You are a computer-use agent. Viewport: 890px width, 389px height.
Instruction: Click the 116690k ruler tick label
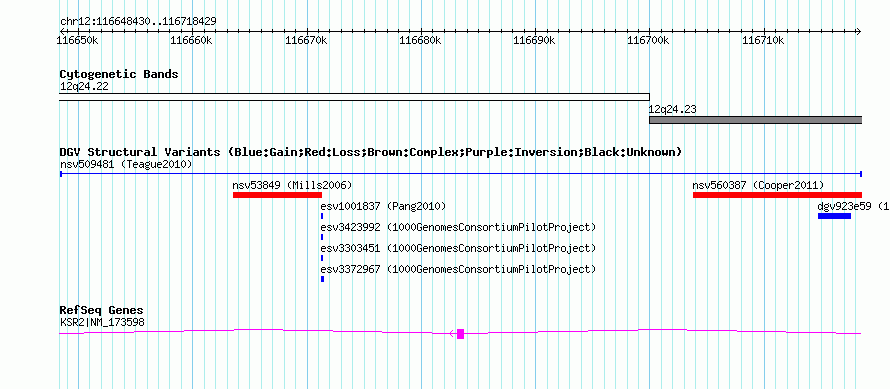coord(534,40)
